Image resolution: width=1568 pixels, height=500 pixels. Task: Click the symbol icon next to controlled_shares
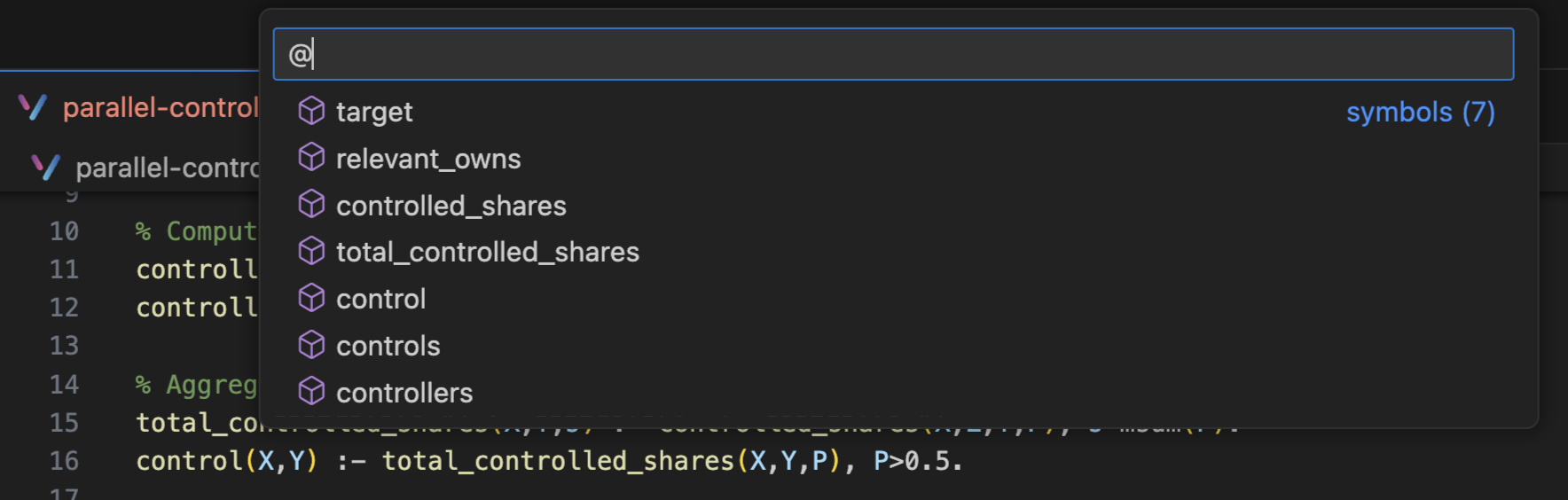(x=311, y=205)
